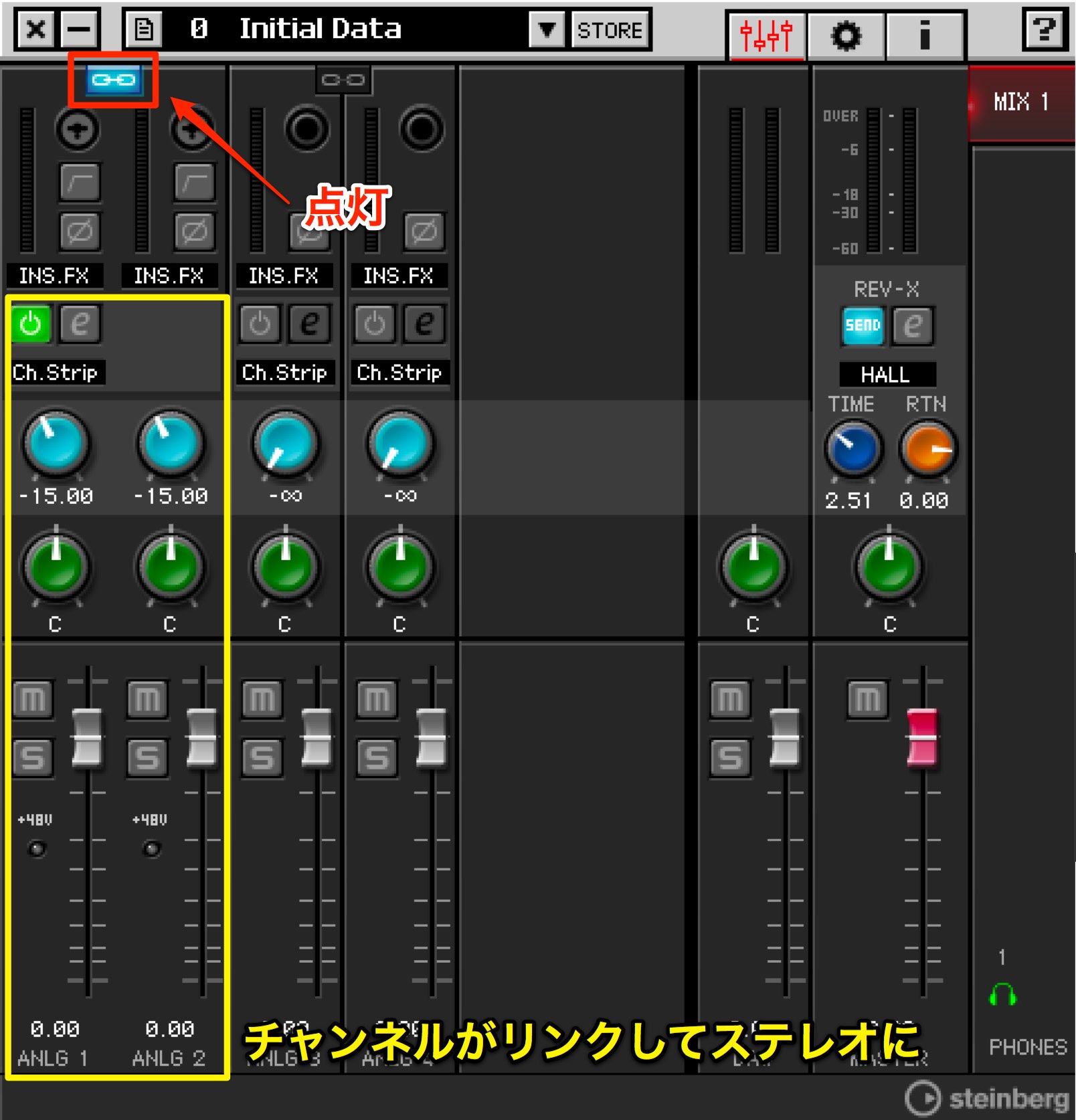Invert phase on the ANLG 2 channel
This screenshot has height=1120, width=1076.
(x=195, y=231)
